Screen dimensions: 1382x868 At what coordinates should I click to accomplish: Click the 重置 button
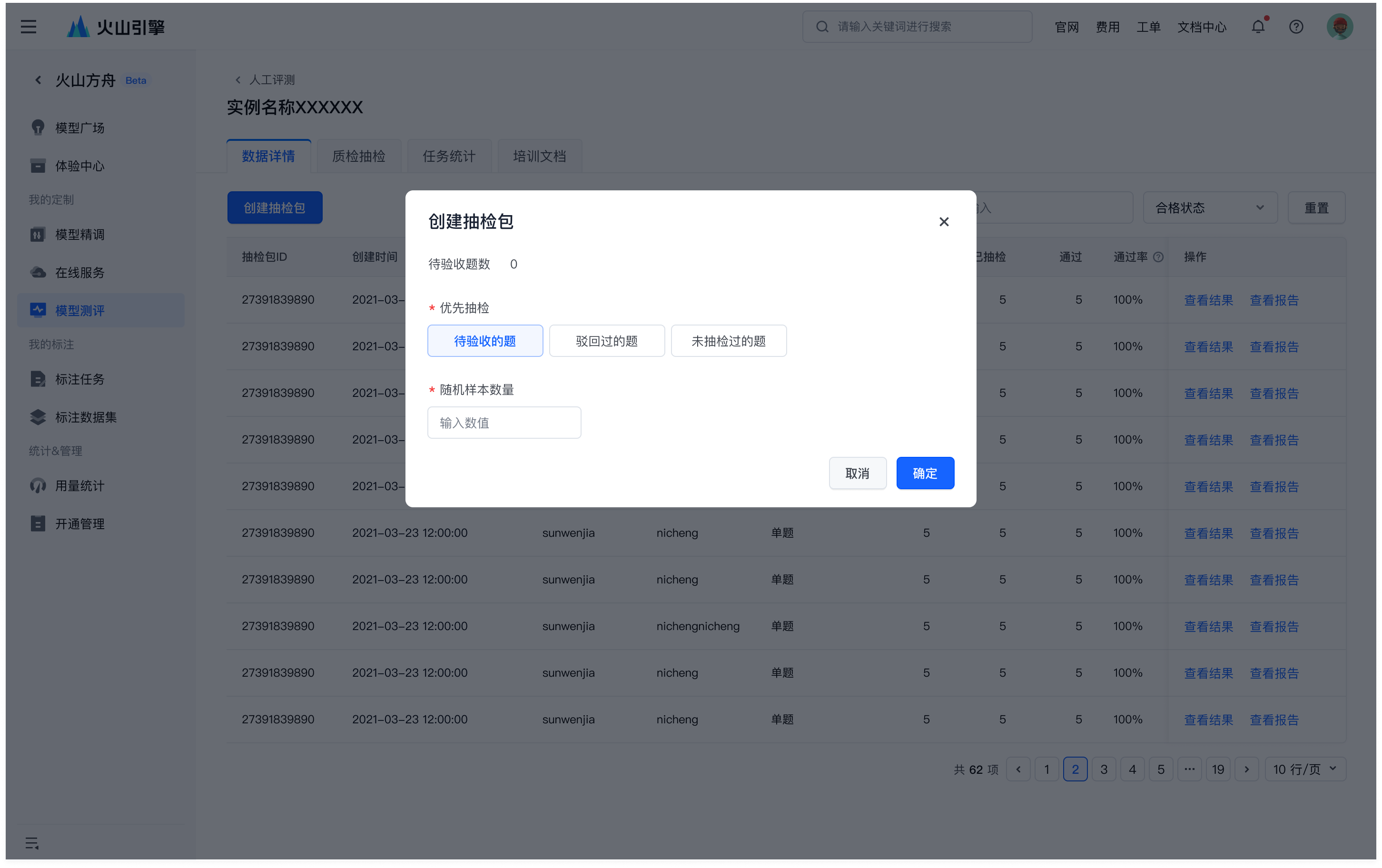pos(1317,208)
